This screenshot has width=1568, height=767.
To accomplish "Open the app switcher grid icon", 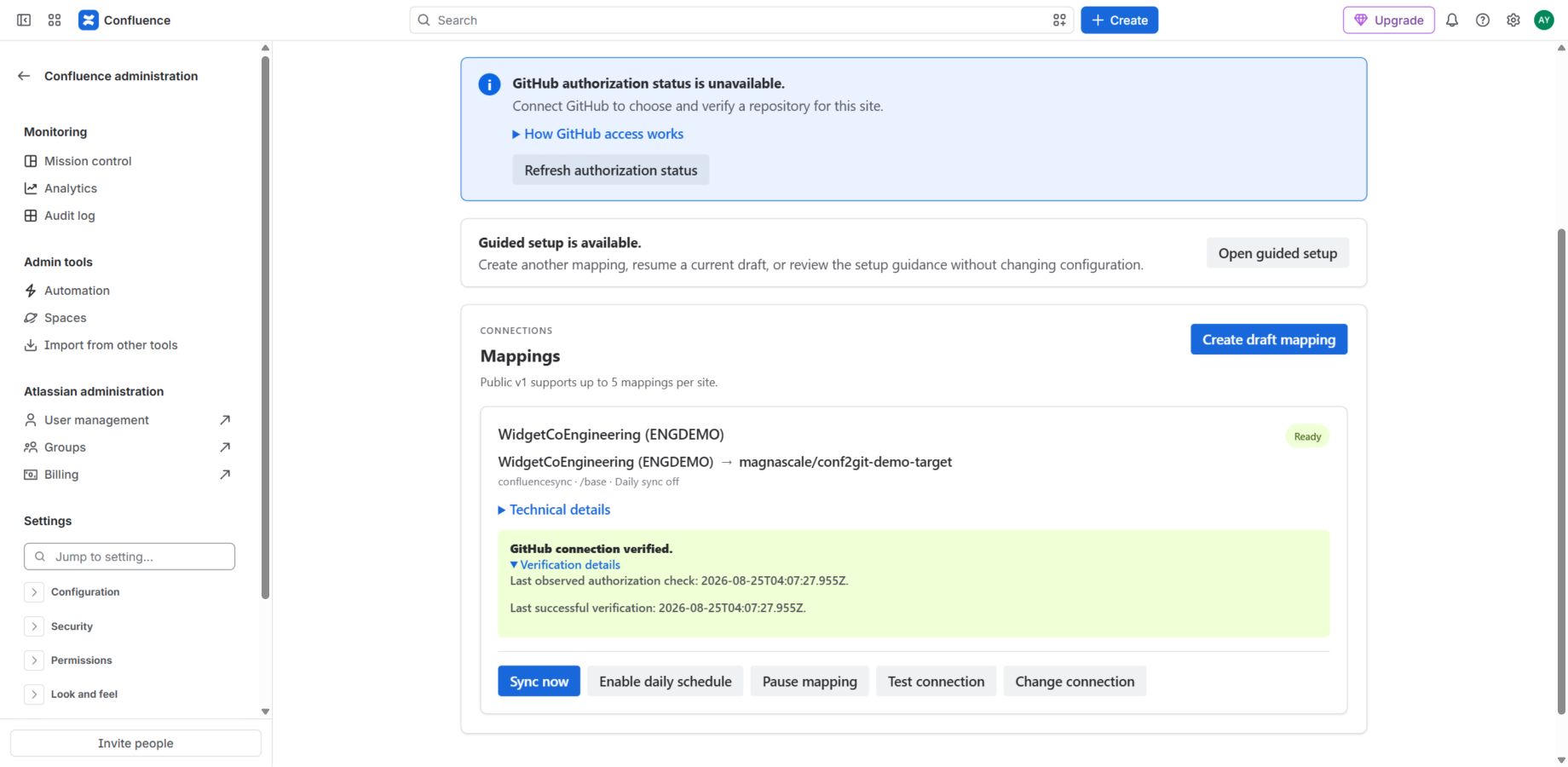I will click(x=55, y=20).
